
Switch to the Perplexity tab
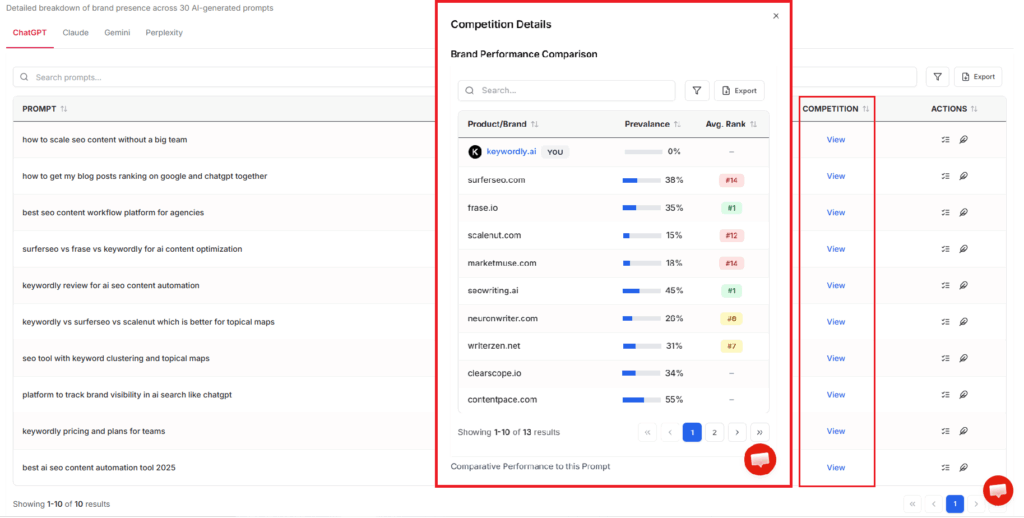click(x=164, y=33)
